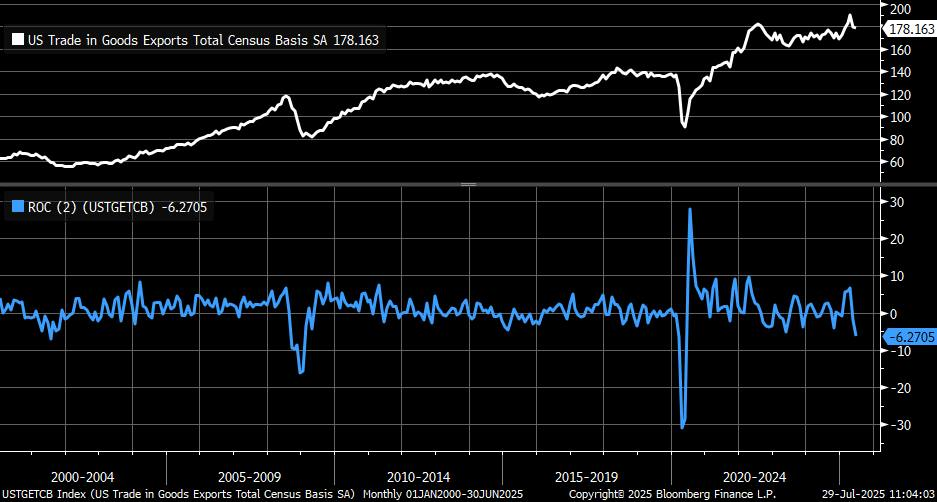Click the -30 label on lower y-axis
This screenshot has height=502, width=937.
pyautogui.click(x=898, y=425)
